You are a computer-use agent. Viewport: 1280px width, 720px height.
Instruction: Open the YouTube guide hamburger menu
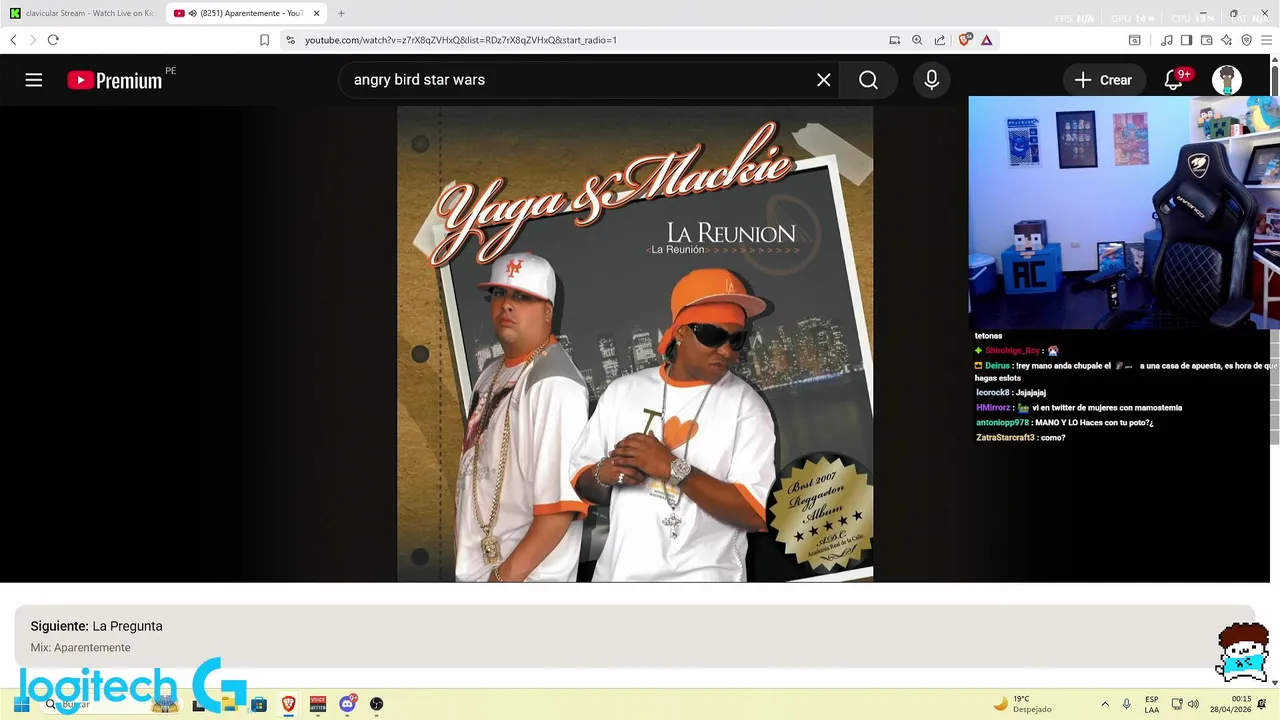click(34, 80)
